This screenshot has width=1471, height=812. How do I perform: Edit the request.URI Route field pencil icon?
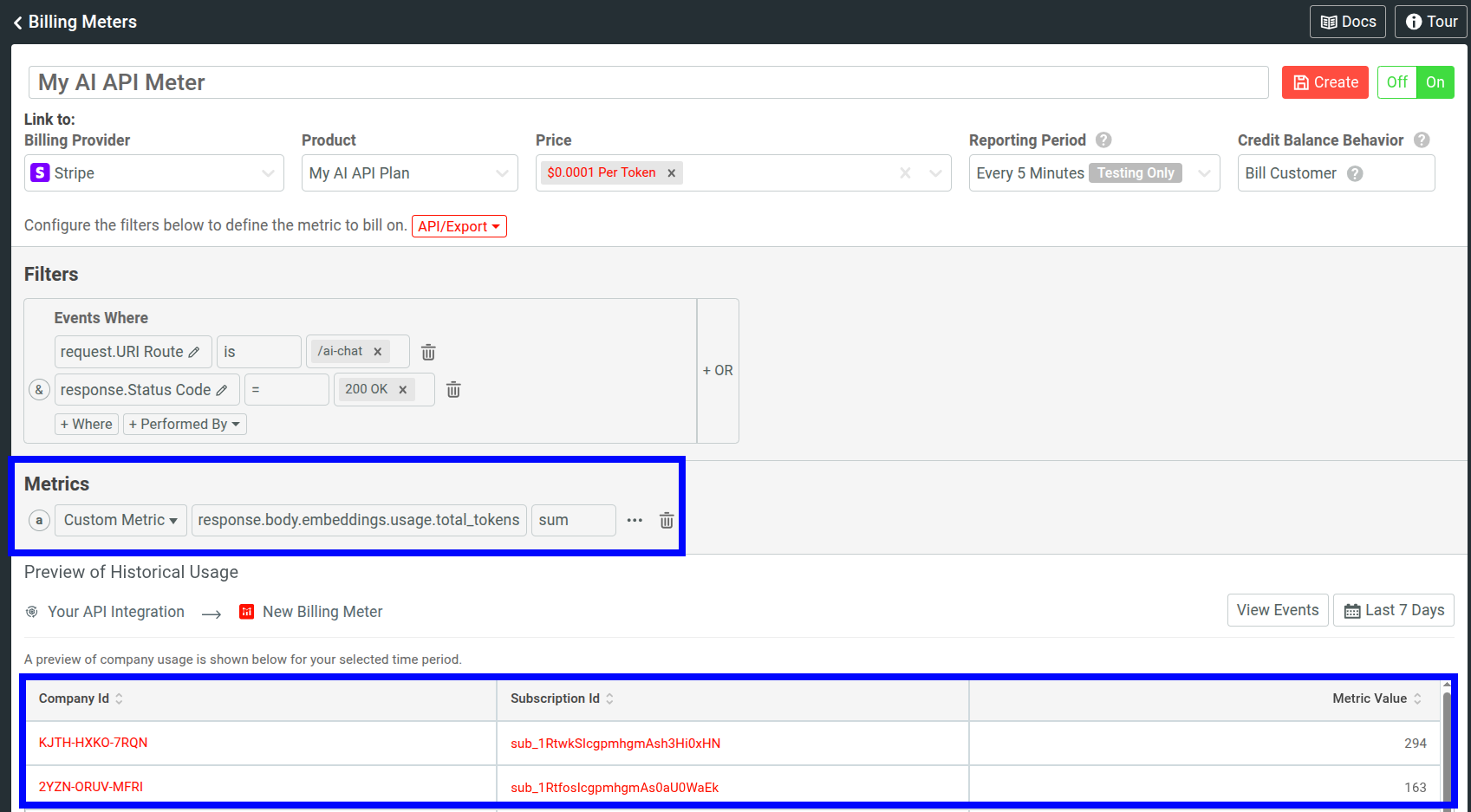click(194, 352)
